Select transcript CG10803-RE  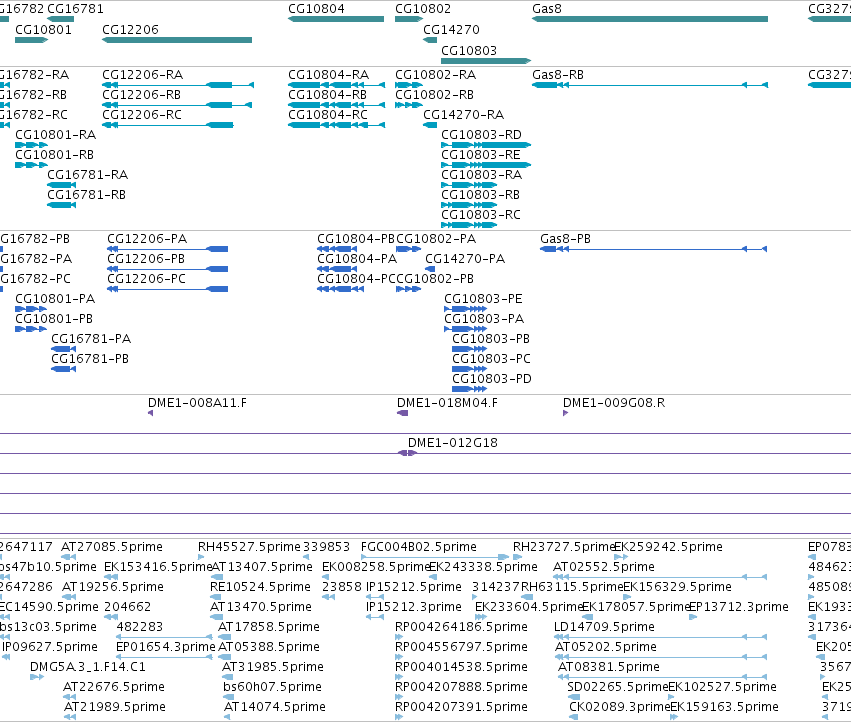486,165
